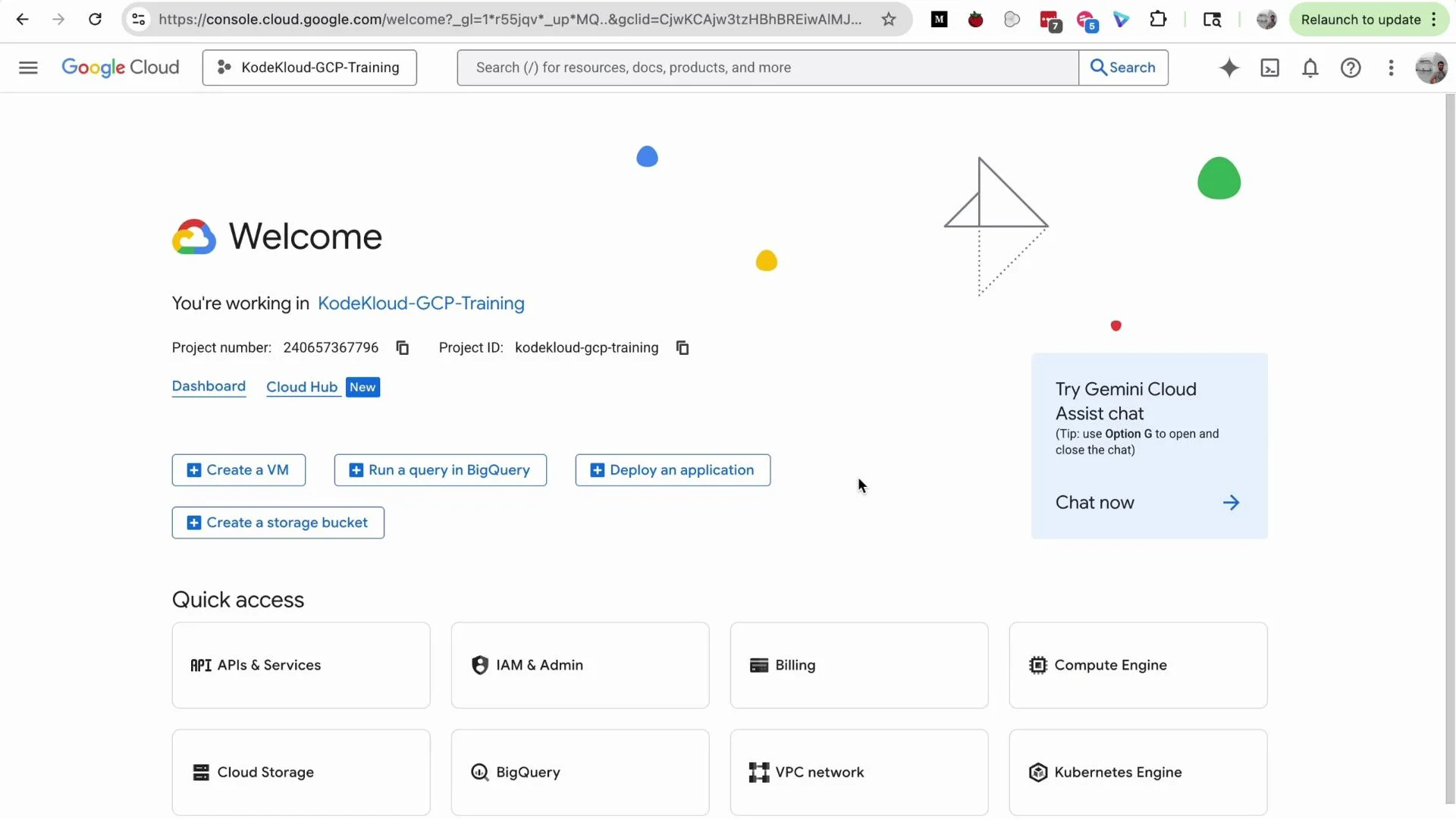Open the Kubernetes Engine quick access card

[x=1138, y=772]
